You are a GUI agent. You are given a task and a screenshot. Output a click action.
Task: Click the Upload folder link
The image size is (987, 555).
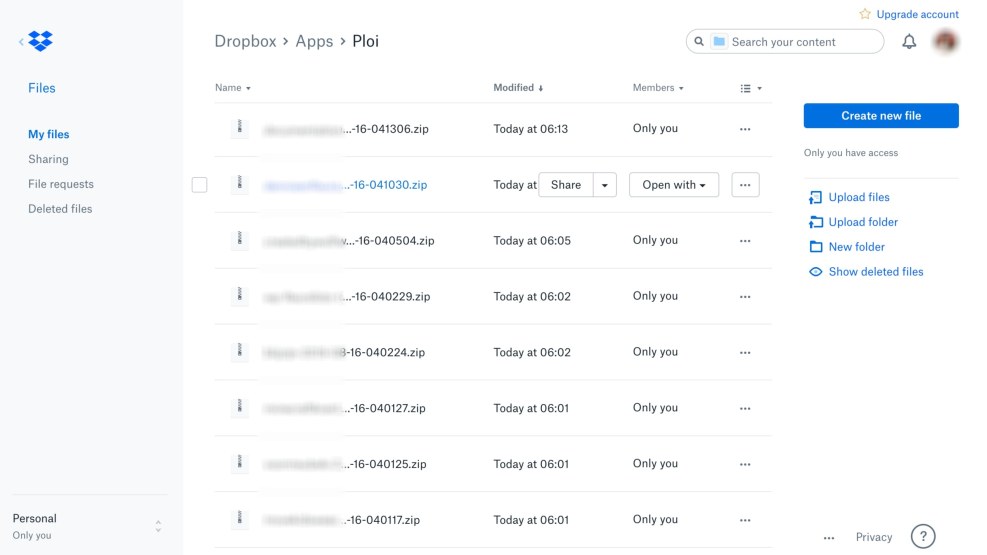863,222
